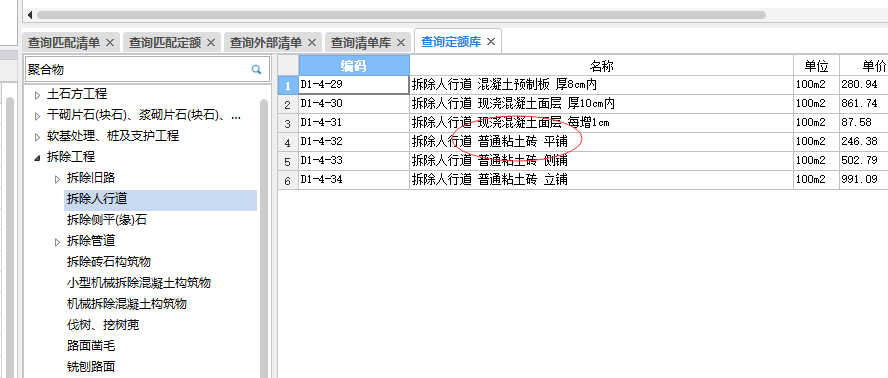Select row header number 4
Image resolution: width=888 pixels, height=378 pixels.
[x=288, y=142]
